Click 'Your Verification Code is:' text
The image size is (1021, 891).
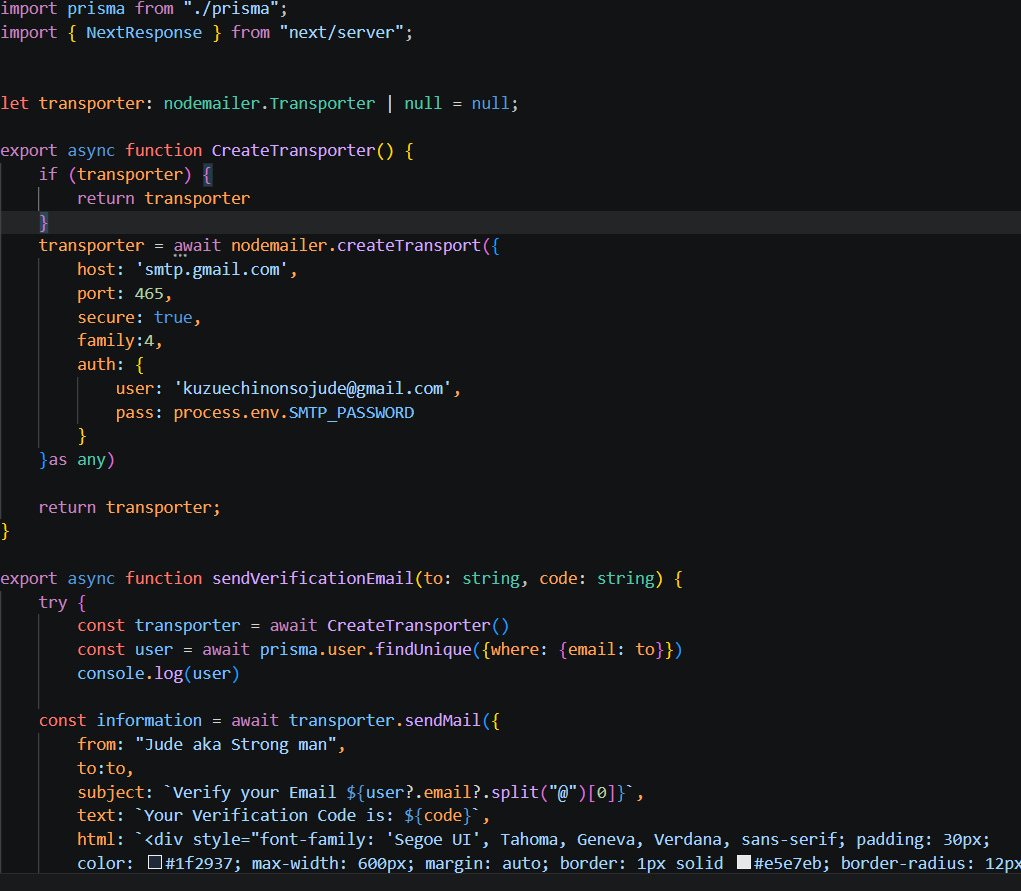[x=269, y=815]
